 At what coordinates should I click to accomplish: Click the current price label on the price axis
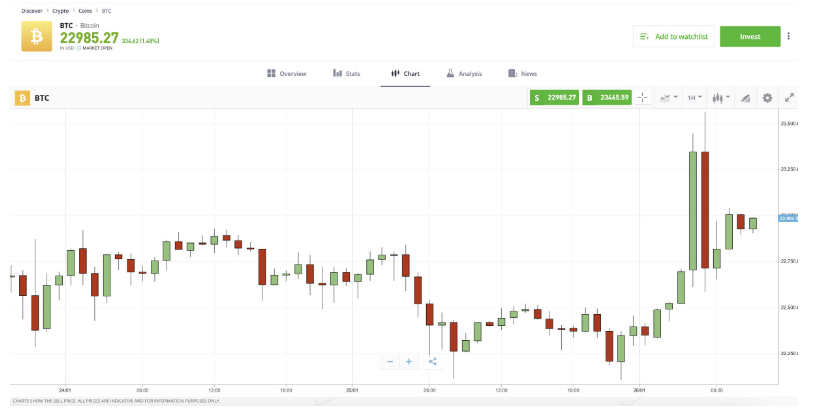click(788, 218)
